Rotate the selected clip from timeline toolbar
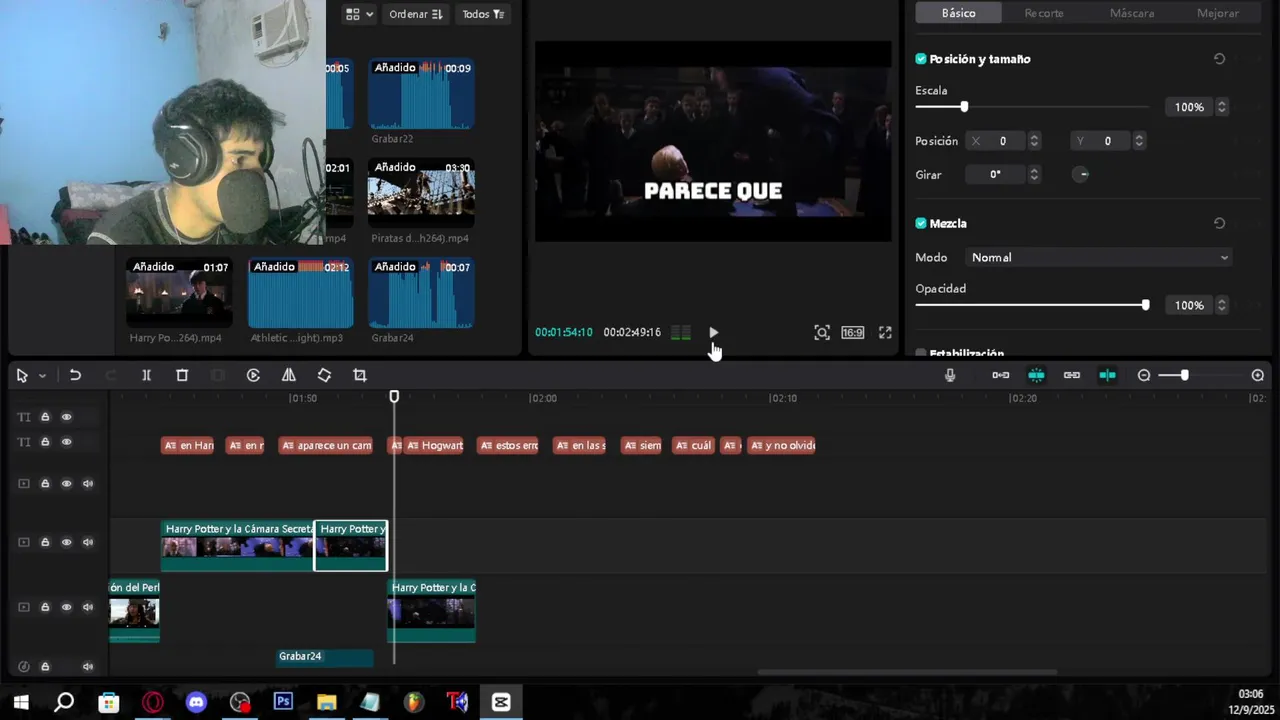The image size is (1280, 720). coord(324,375)
